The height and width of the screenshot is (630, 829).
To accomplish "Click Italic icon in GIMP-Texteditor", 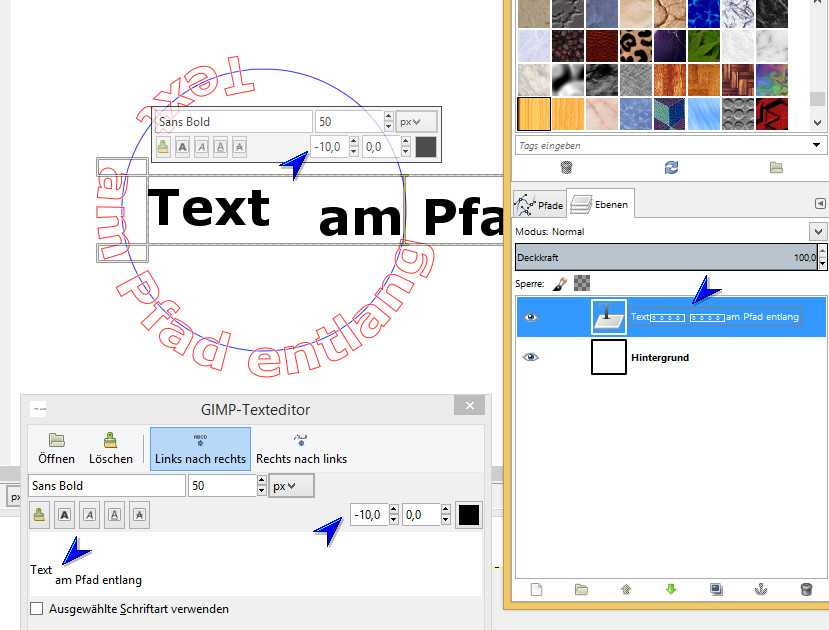I will [x=90, y=515].
